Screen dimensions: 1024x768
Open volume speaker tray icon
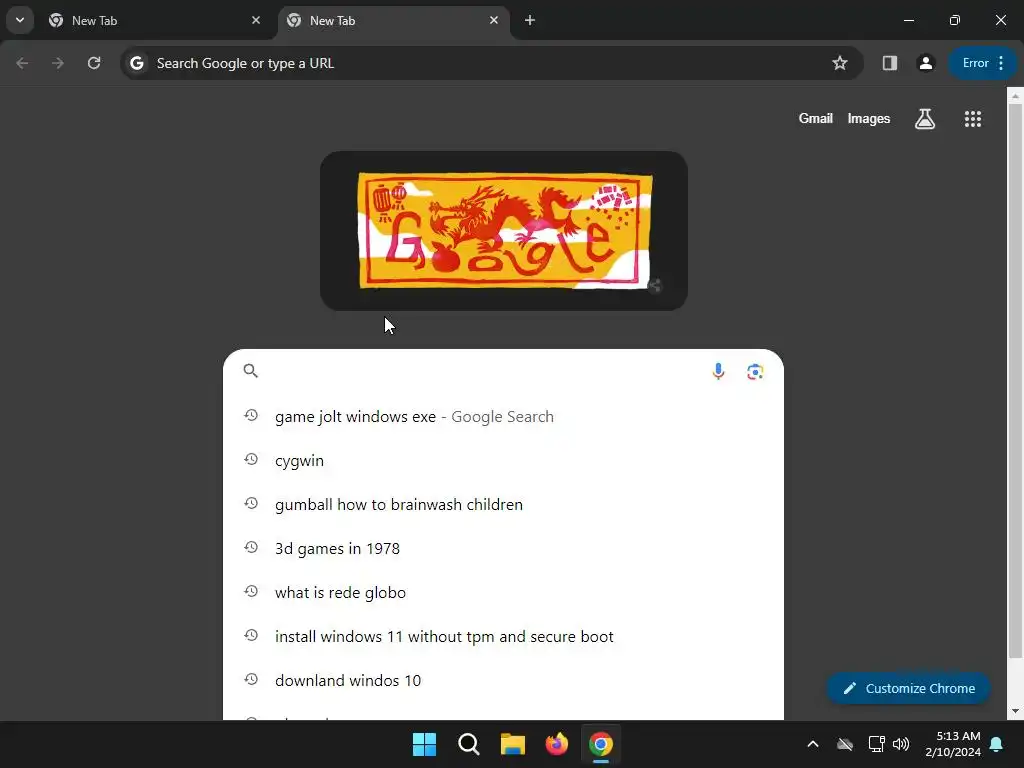click(901, 744)
